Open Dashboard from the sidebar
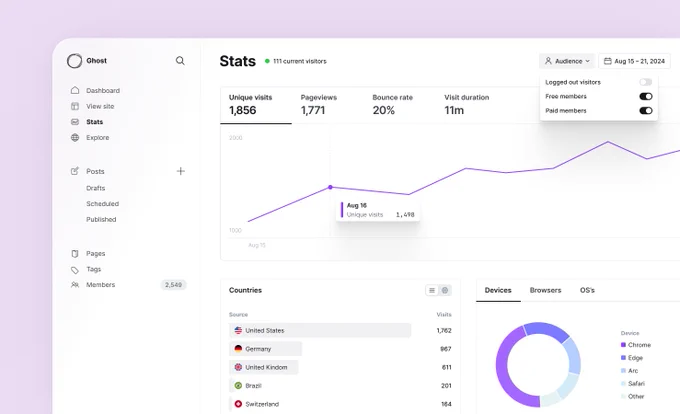The height and width of the screenshot is (414, 680). point(103,90)
